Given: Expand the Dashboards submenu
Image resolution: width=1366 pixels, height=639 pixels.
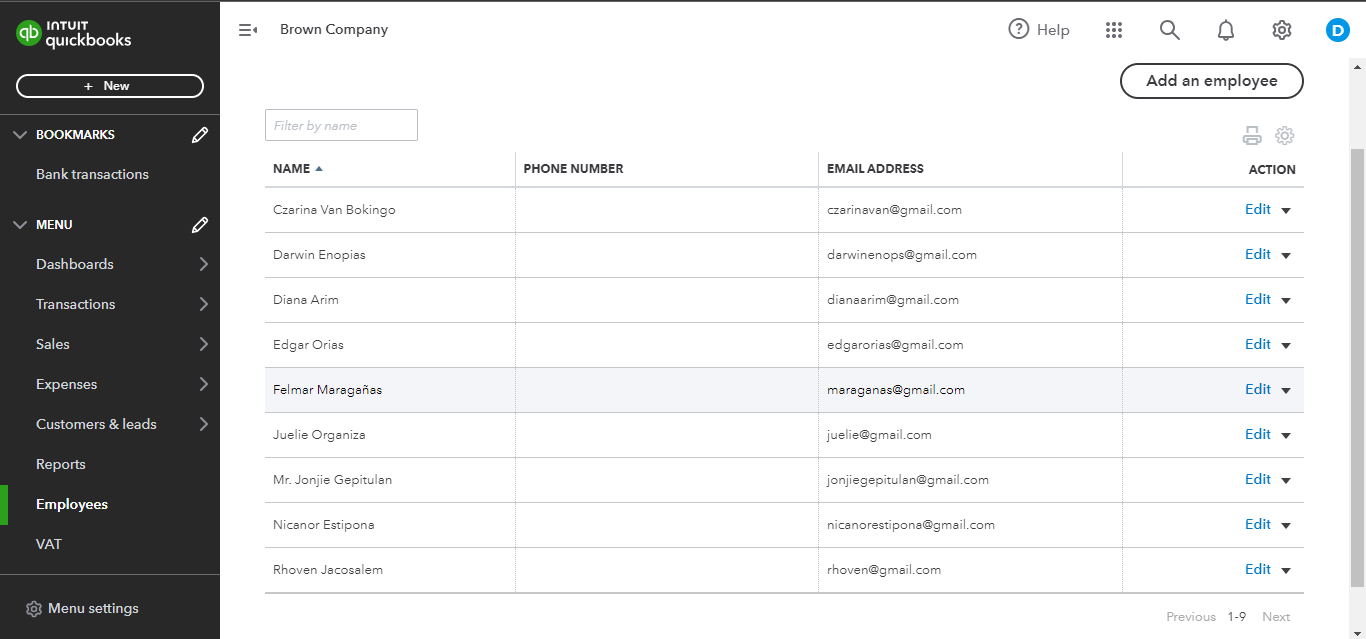Looking at the screenshot, I should coord(204,264).
